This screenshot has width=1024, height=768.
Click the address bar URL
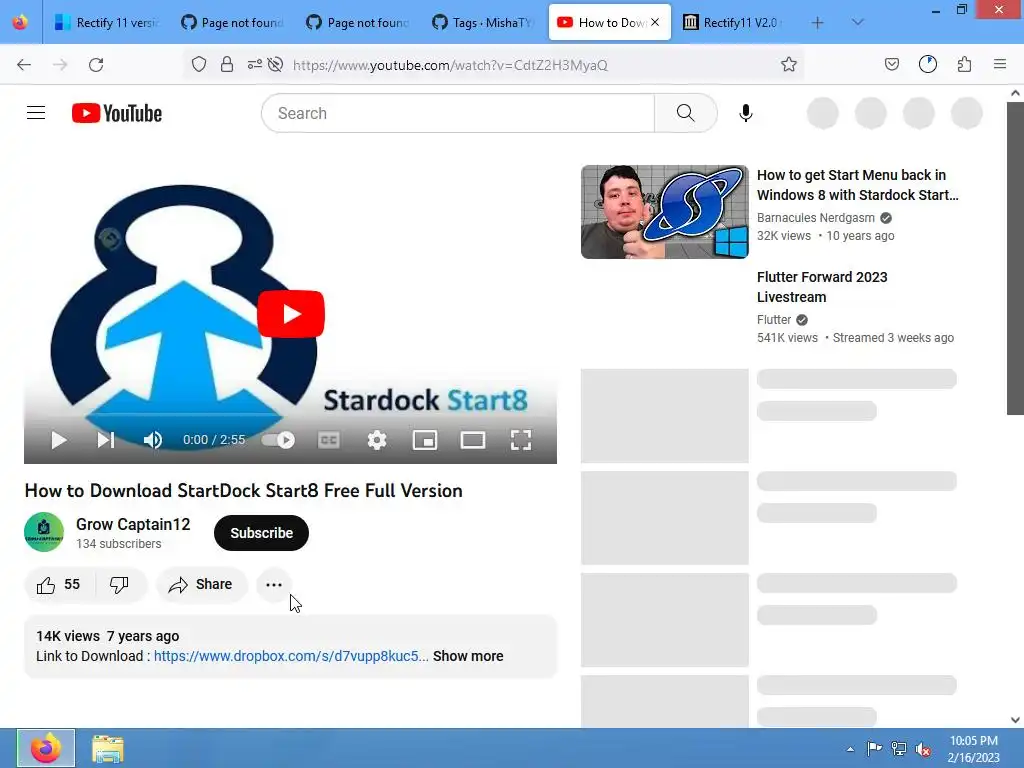(x=451, y=65)
